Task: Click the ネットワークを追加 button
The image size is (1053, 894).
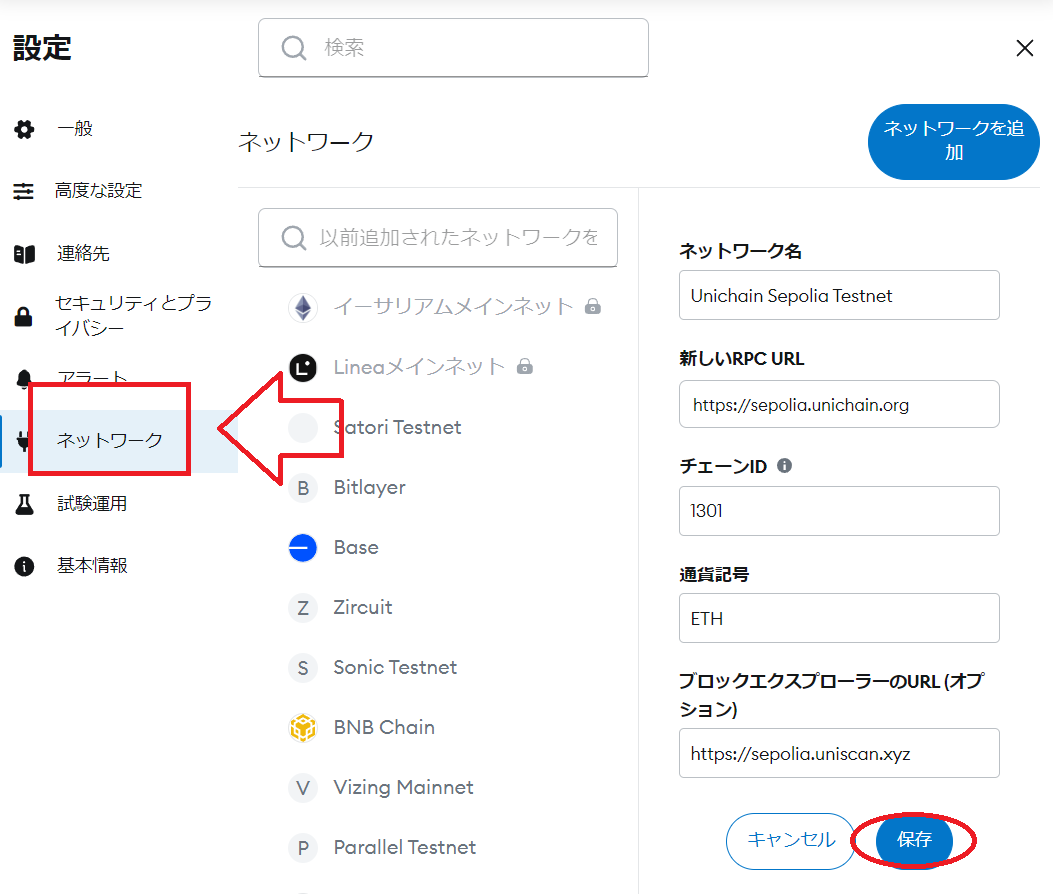Action: 954,142
